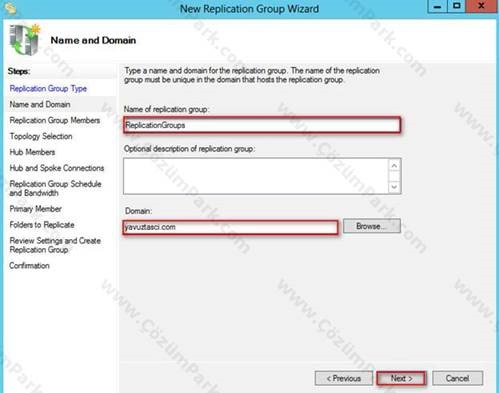
Task: Click the Primary Member step
Action: (36, 209)
